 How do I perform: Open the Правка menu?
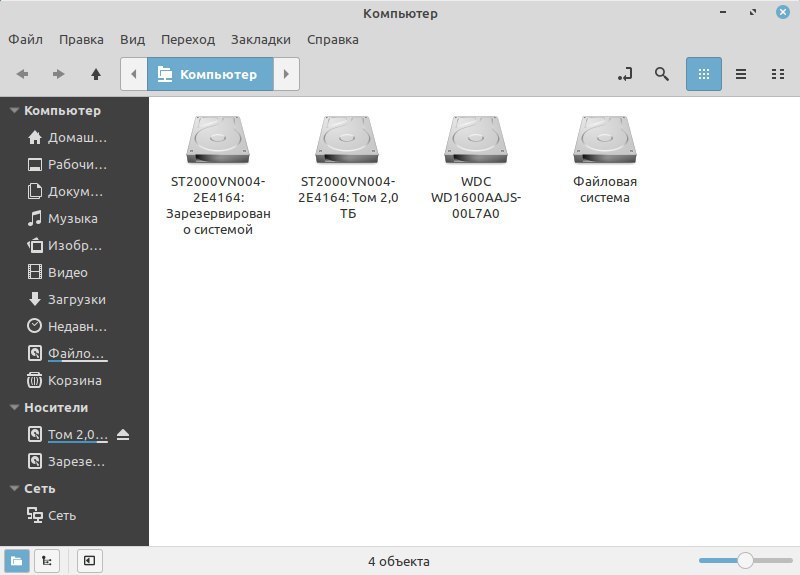coord(81,39)
